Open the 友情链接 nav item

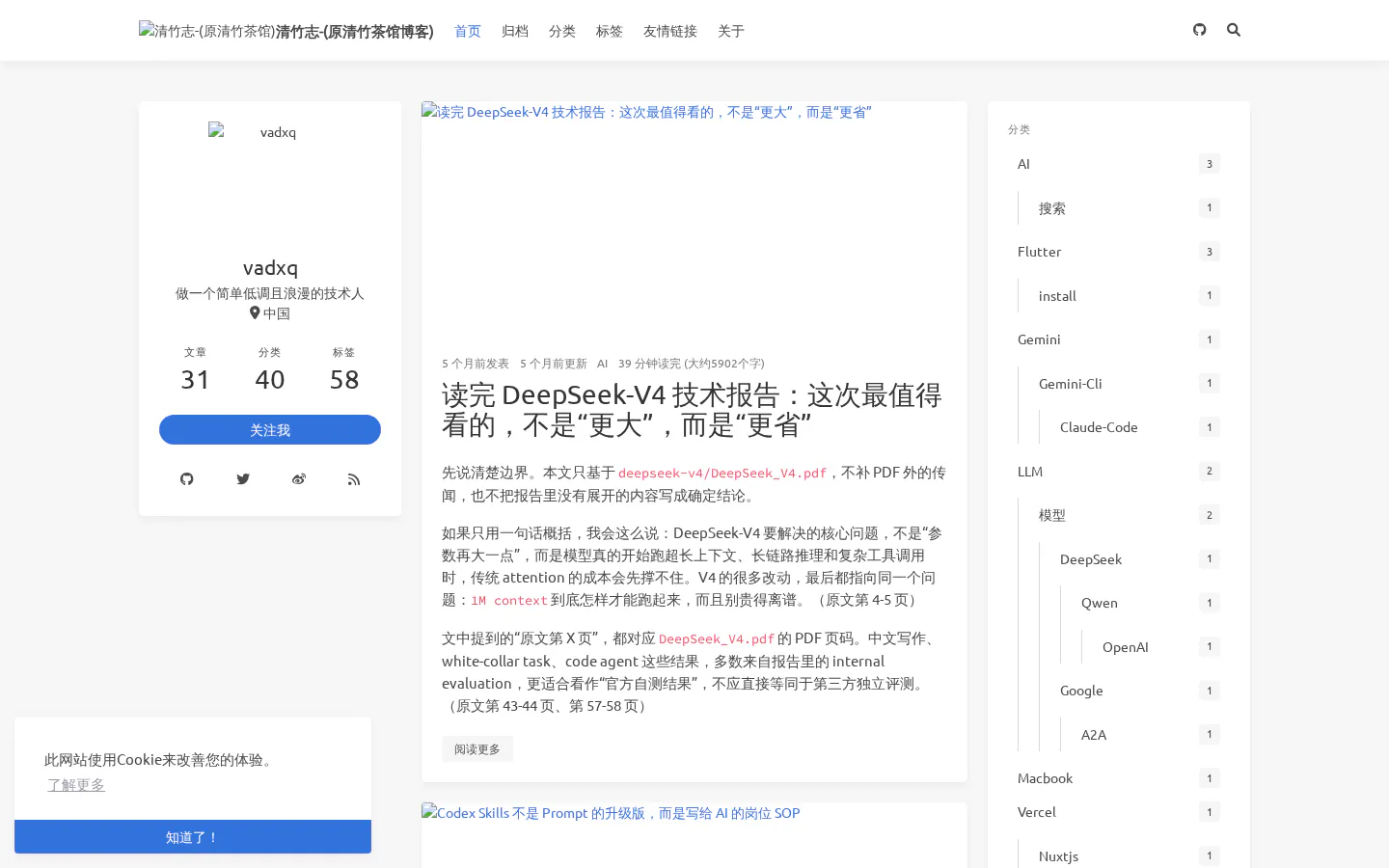pyautogui.click(x=670, y=31)
